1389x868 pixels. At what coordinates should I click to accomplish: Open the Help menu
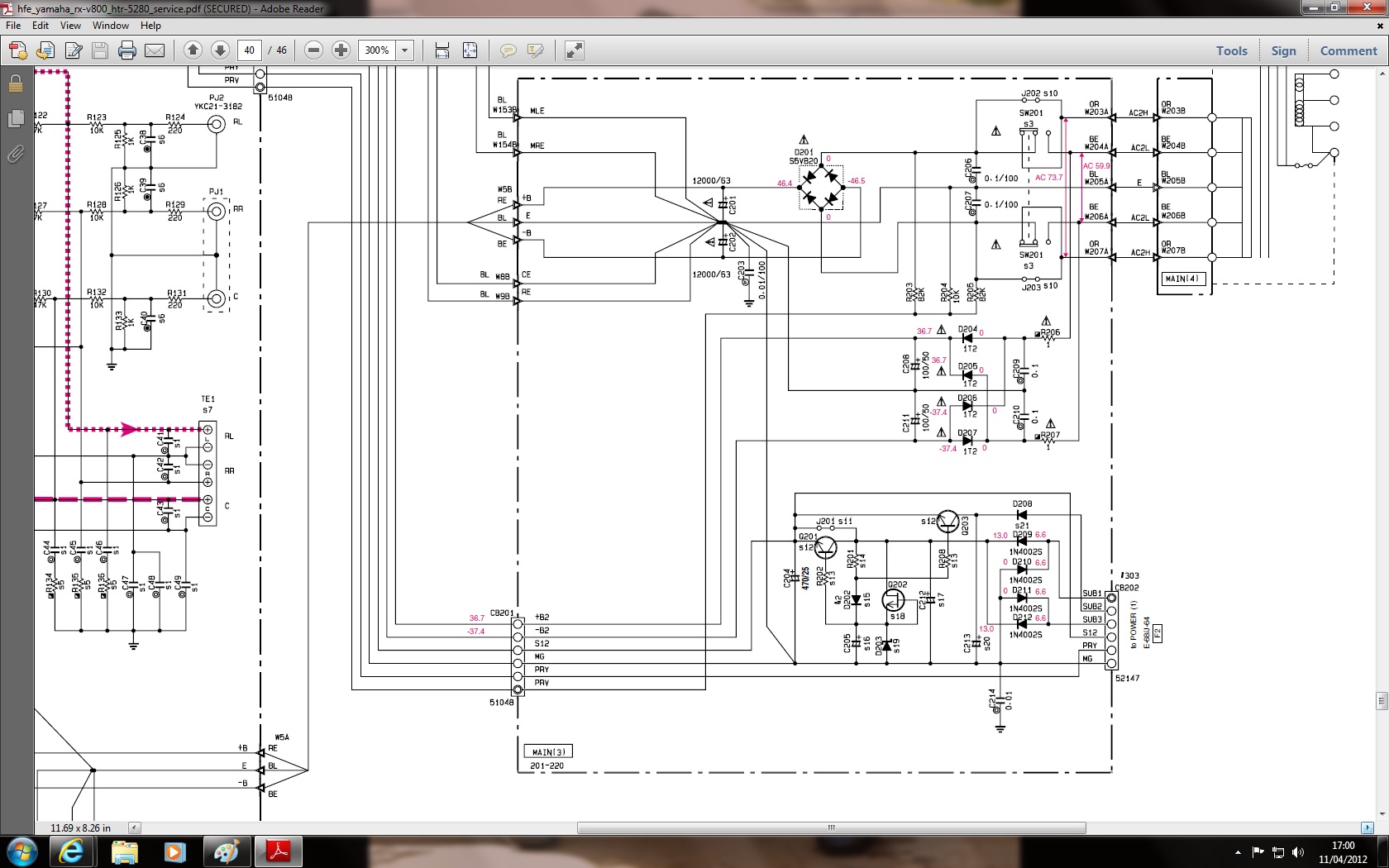tap(150, 26)
